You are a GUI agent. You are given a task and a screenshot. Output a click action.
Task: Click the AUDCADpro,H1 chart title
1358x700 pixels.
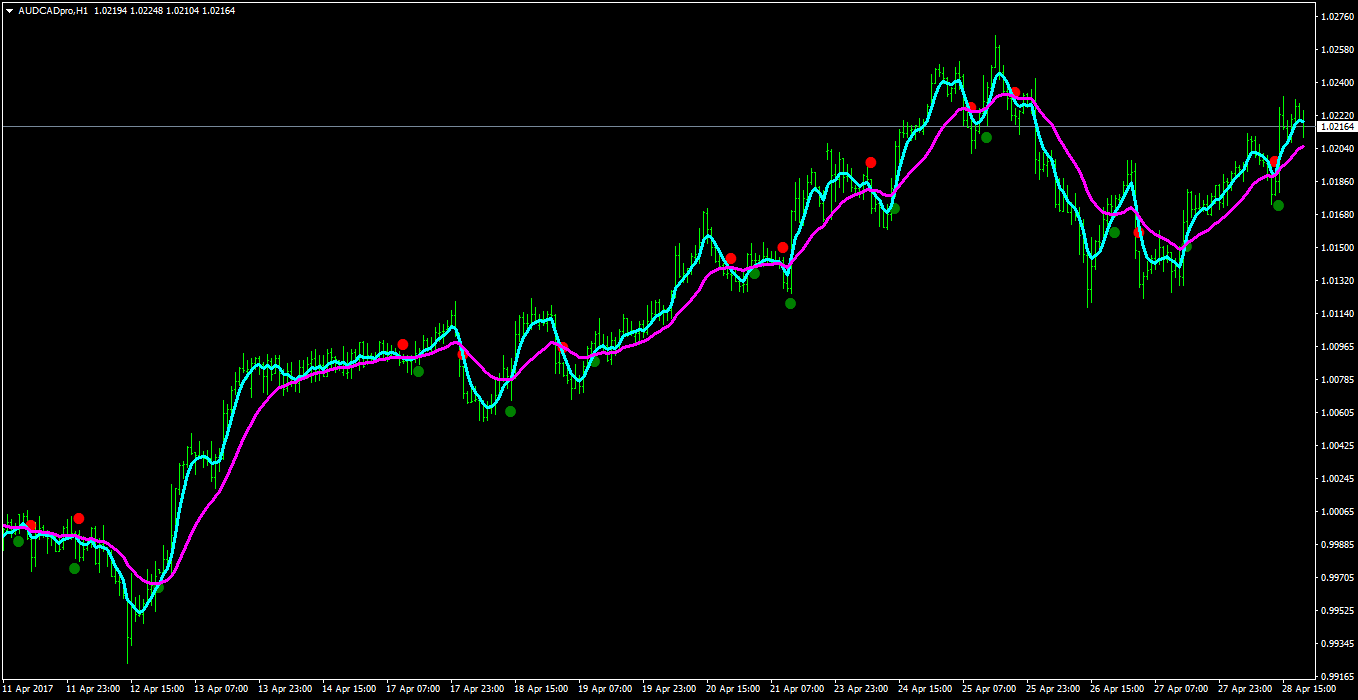54,10
